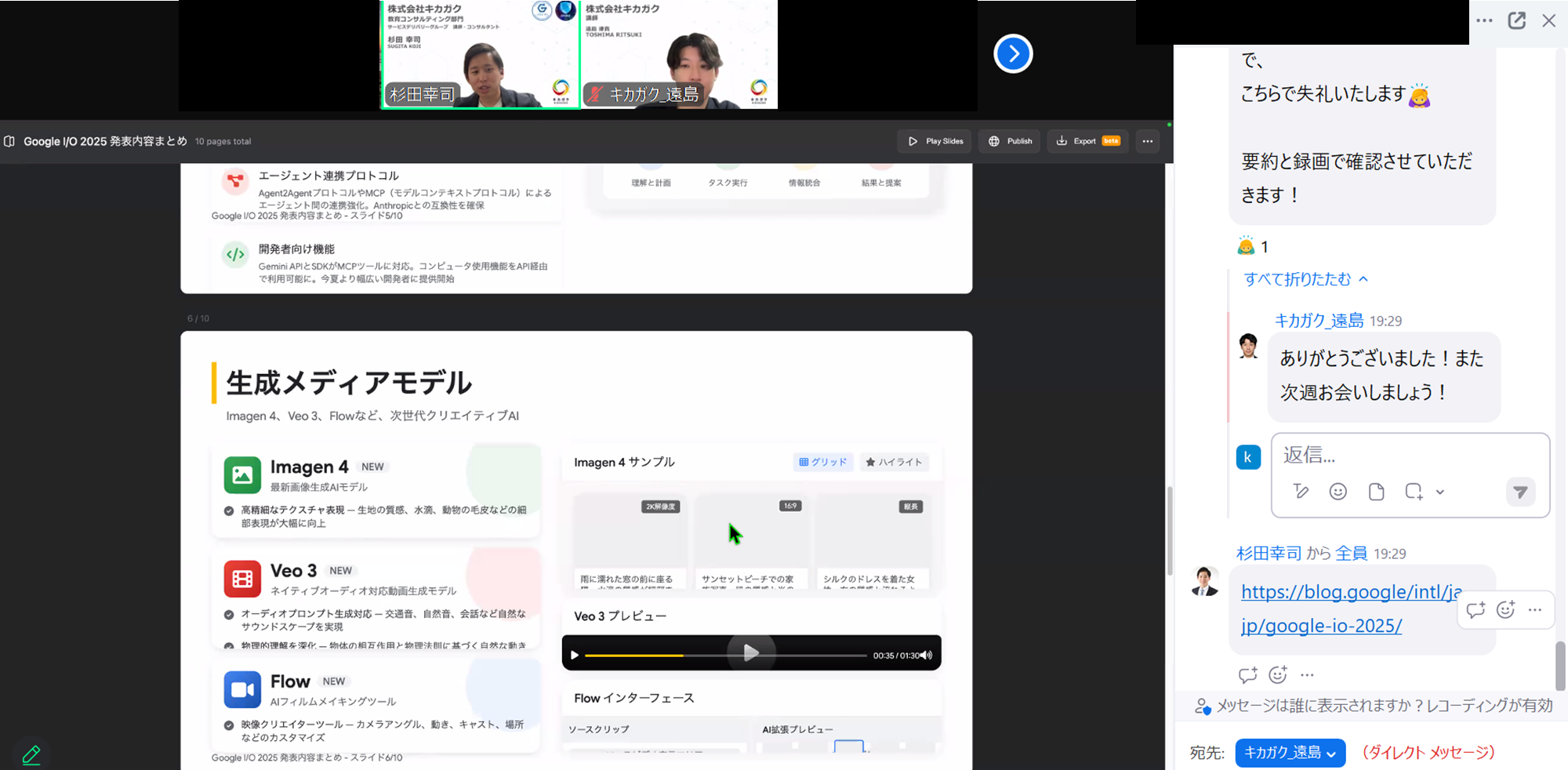
Task: Click the 返信 reply input field
Action: (x=1410, y=455)
